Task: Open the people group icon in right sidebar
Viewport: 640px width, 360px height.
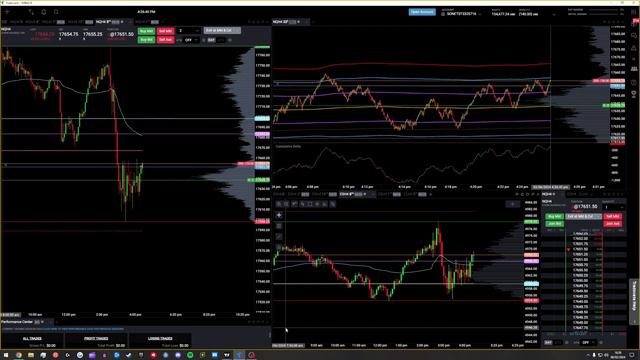Action: [x=634, y=69]
